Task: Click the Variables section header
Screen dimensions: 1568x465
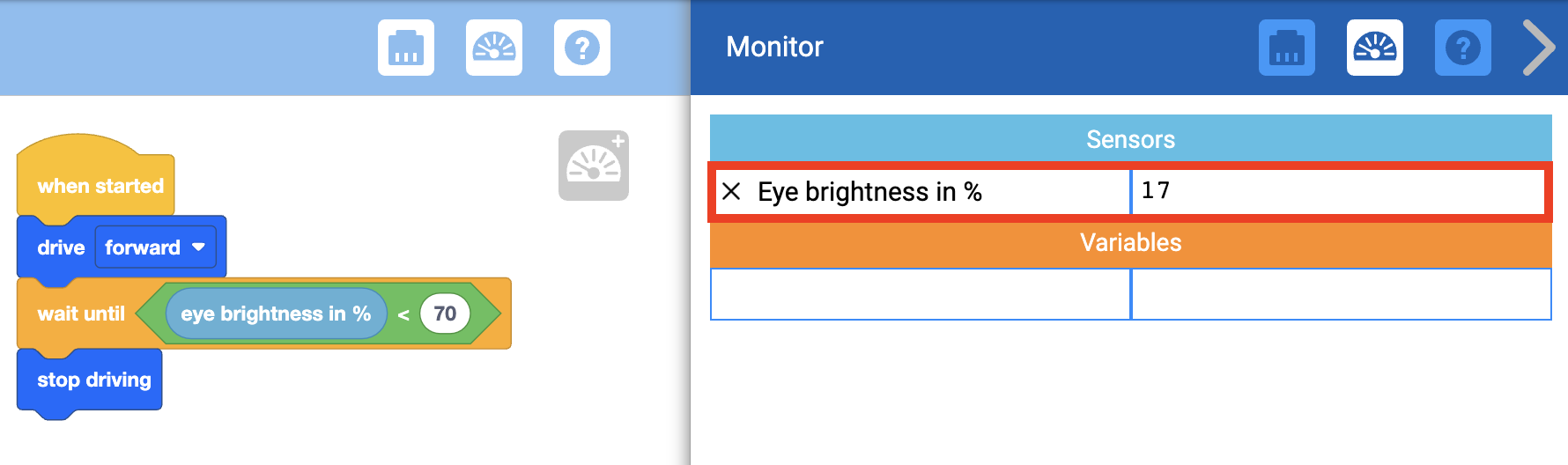Action: click(x=1130, y=243)
